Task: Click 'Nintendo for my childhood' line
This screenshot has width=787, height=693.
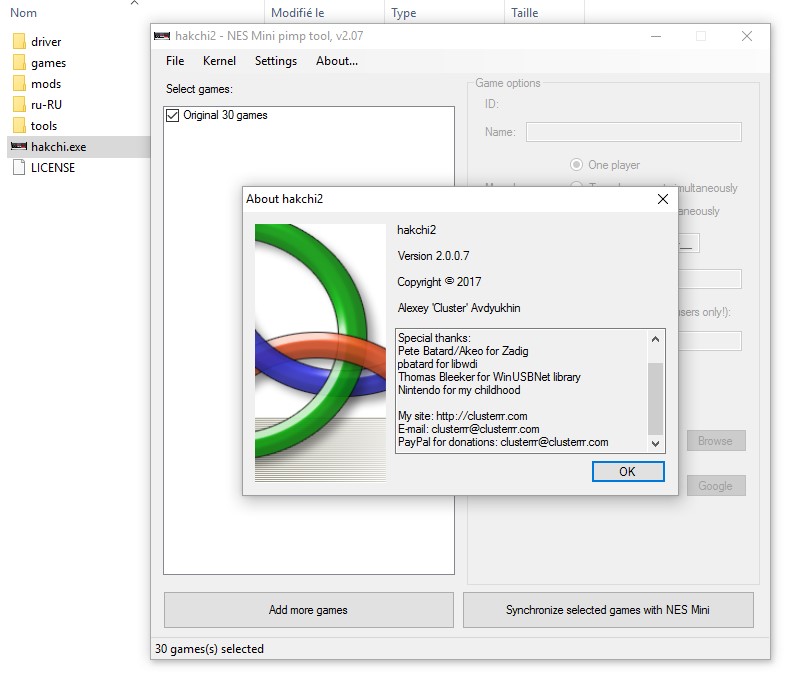Action: (x=459, y=390)
